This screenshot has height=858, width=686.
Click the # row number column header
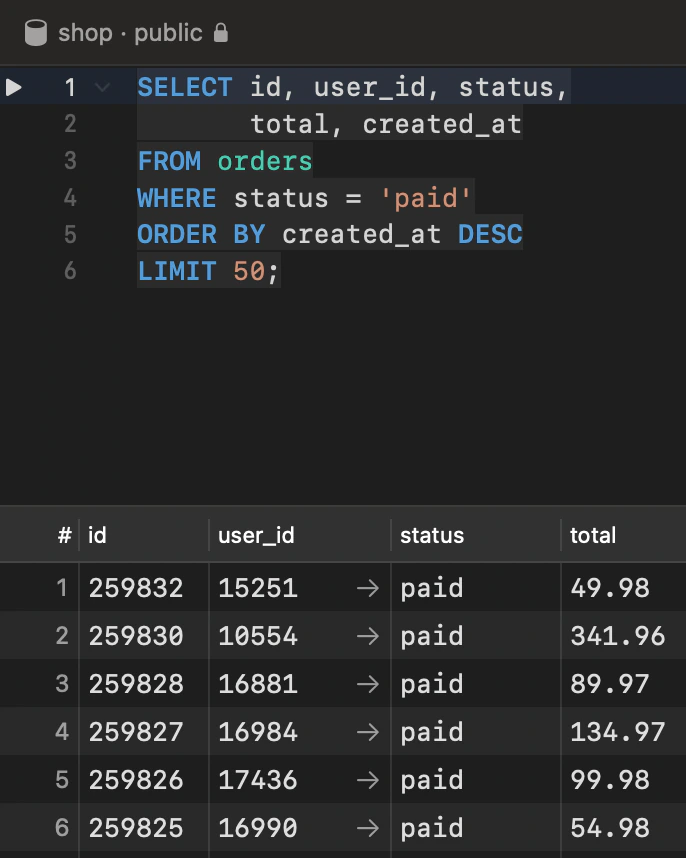coord(65,535)
